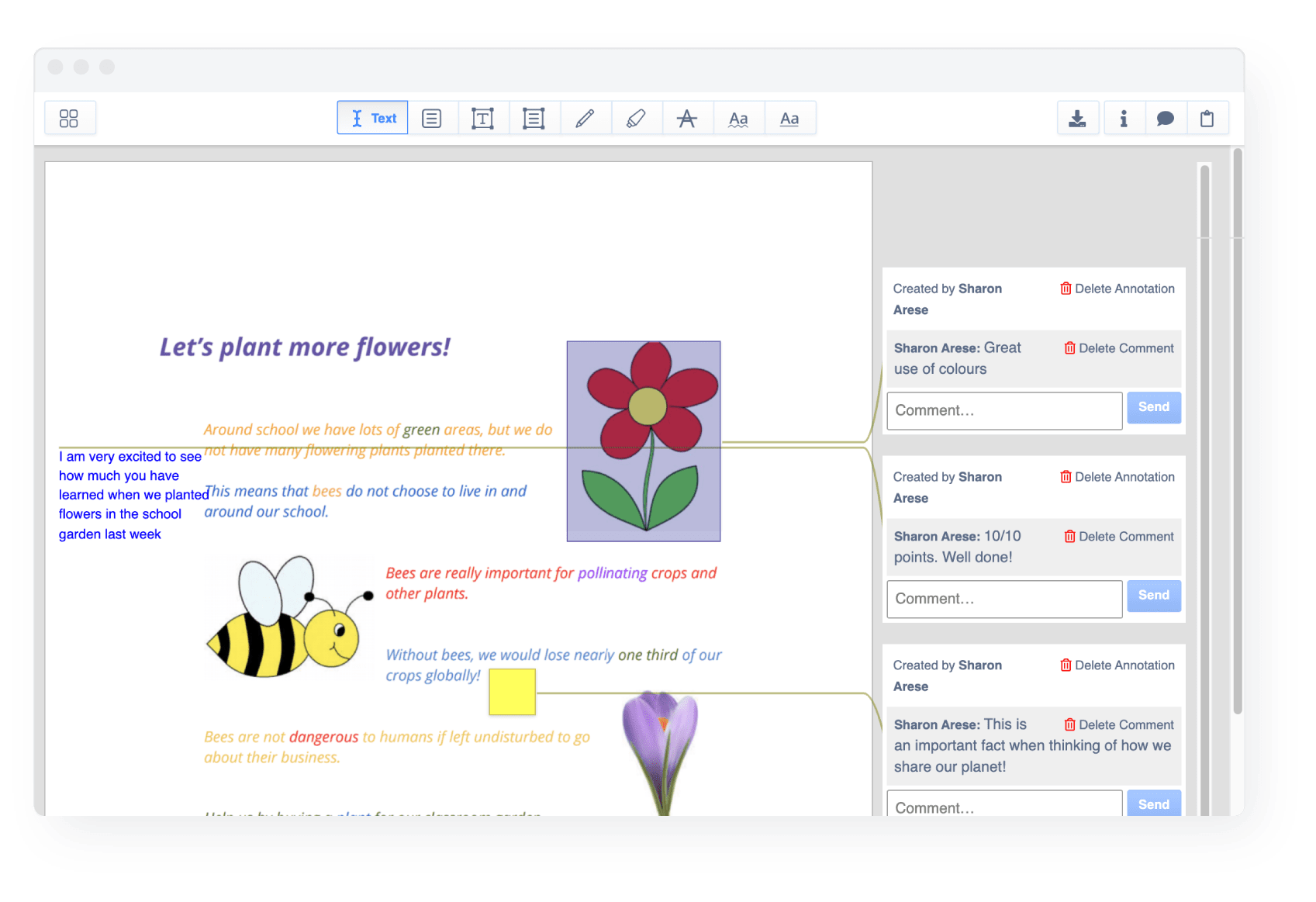Download the annotated document

(1078, 118)
